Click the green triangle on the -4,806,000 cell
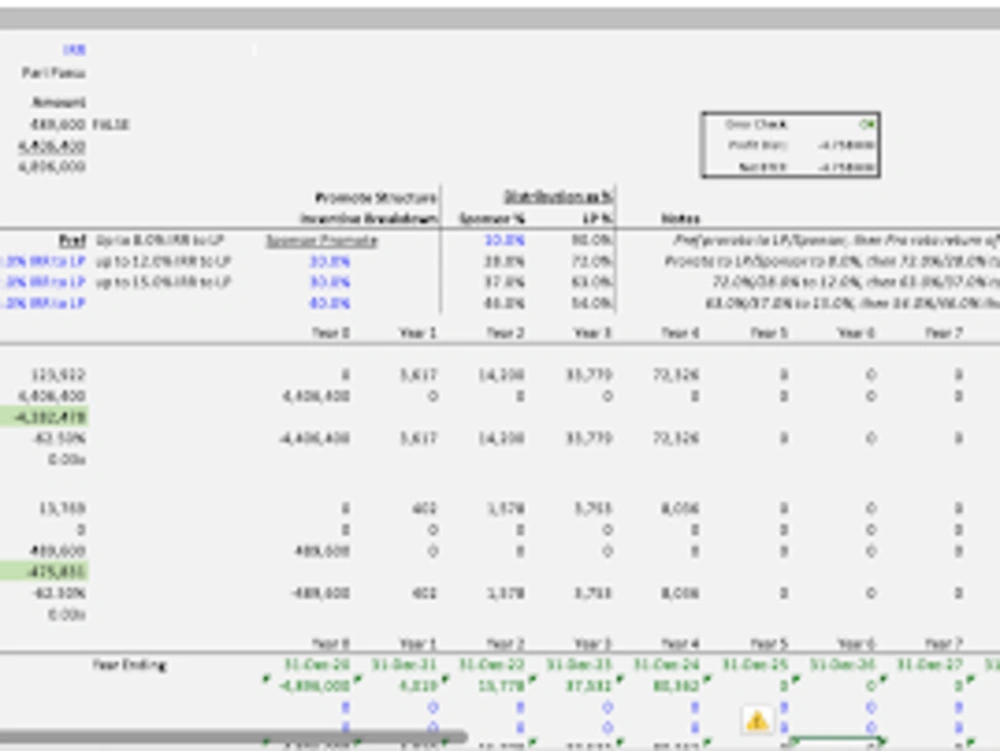The width and height of the screenshot is (1000, 751). [x=356, y=679]
